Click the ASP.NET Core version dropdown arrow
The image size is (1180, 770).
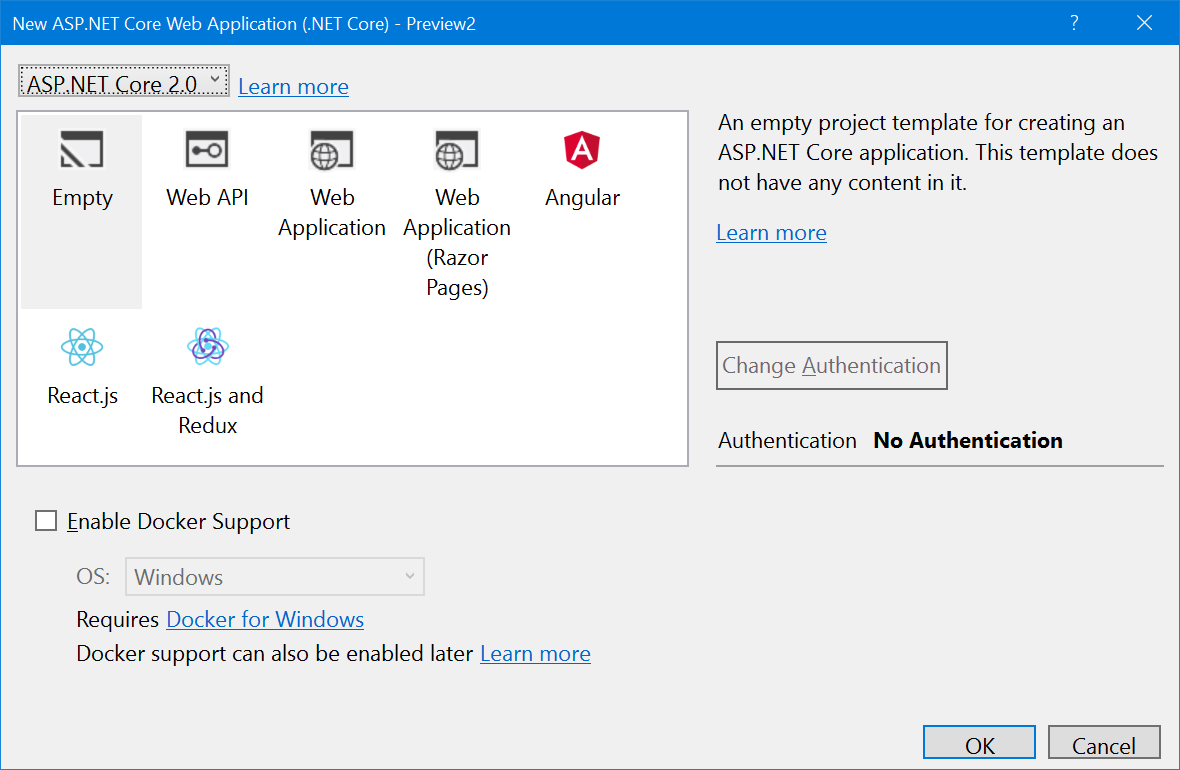(215, 78)
